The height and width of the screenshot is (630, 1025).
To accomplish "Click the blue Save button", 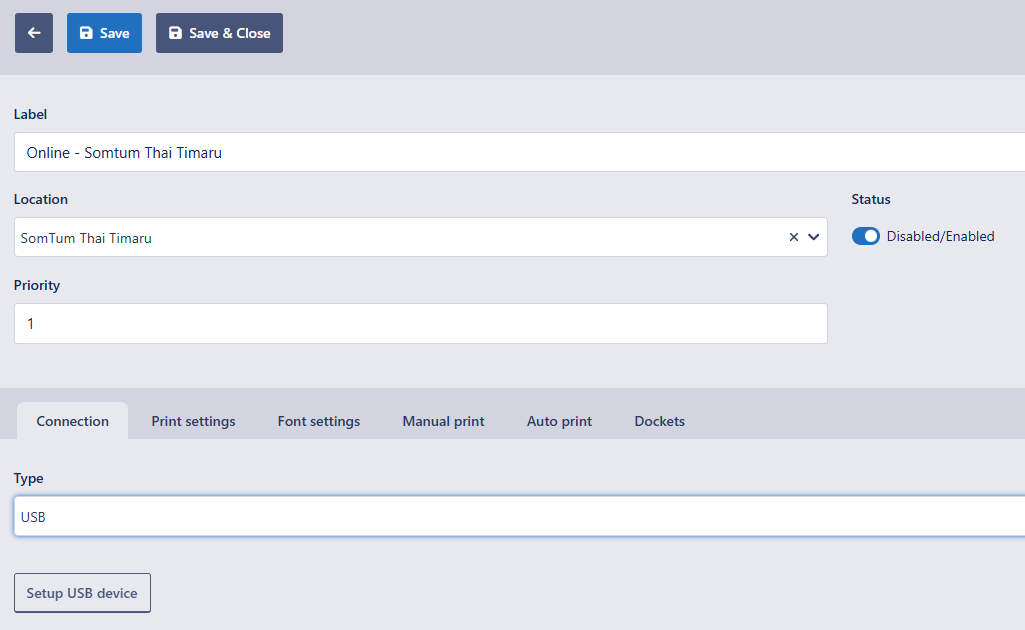I will coord(104,33).
